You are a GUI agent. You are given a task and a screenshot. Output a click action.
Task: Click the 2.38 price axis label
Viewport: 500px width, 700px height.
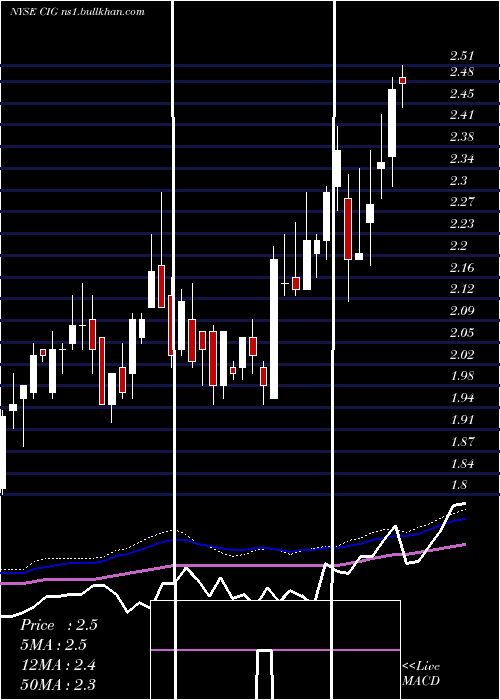click(x=462, y=137)
